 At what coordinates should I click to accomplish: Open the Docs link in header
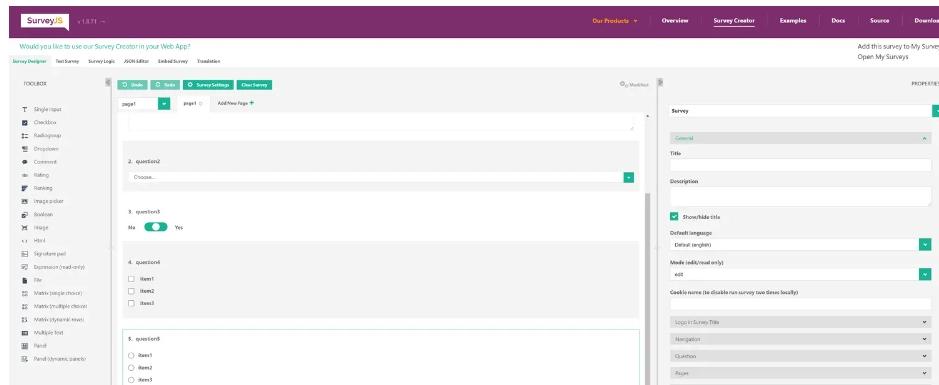838,21
